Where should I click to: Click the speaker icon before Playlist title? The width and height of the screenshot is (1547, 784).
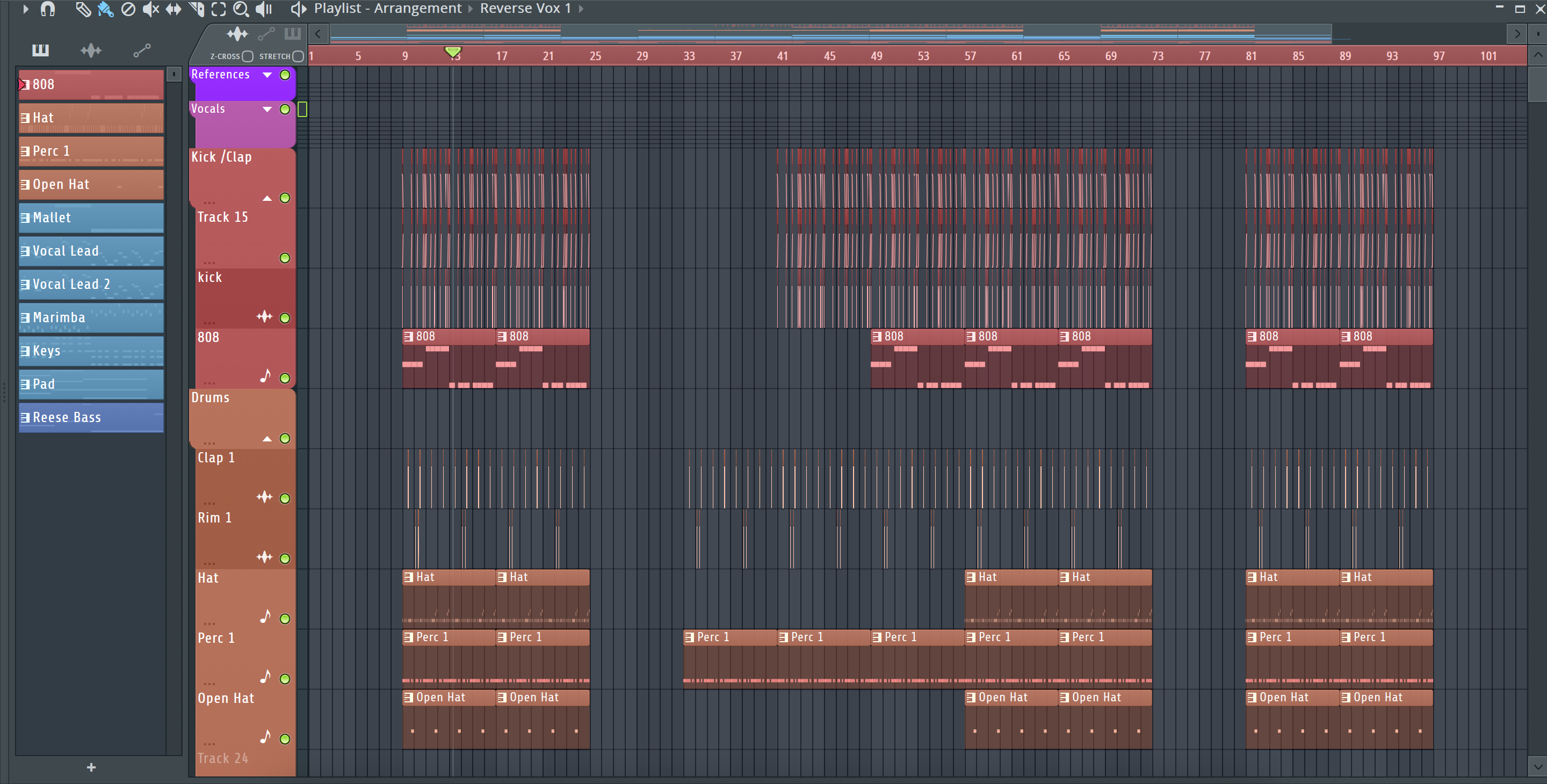299,9
